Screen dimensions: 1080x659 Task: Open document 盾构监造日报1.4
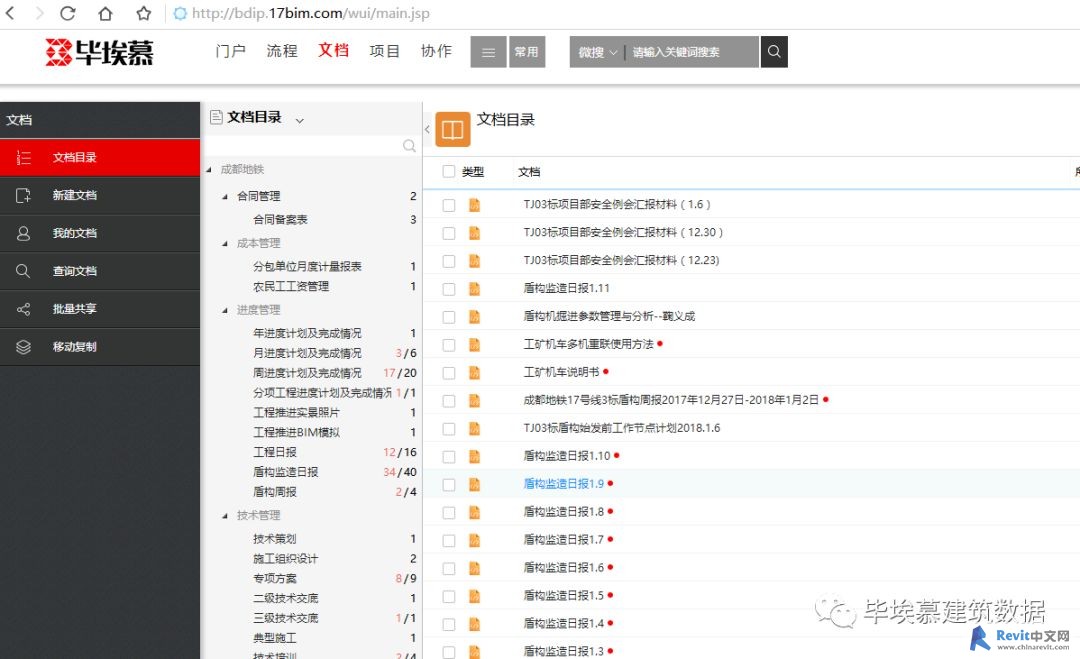[x=563, y=624]
